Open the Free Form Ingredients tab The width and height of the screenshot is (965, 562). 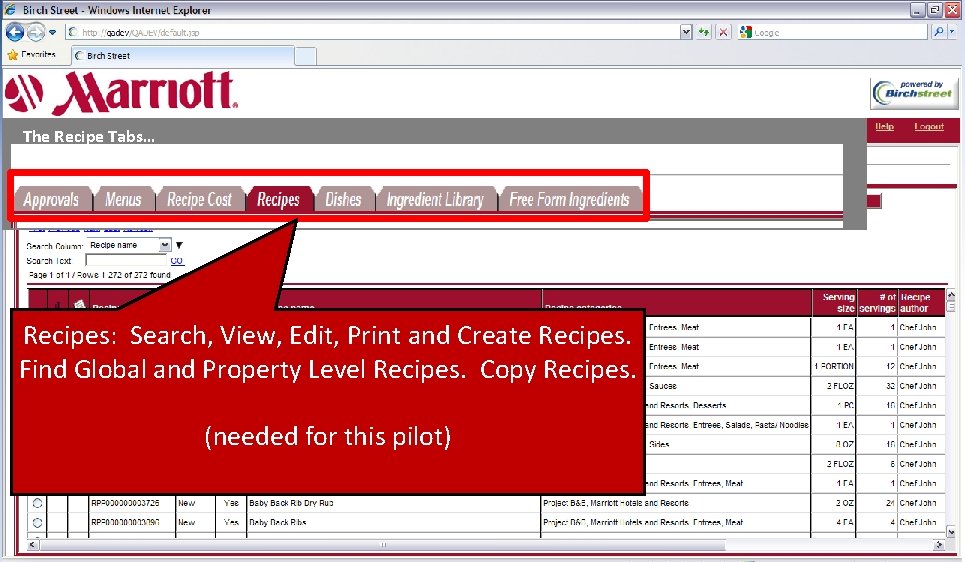tap(570, 199)
